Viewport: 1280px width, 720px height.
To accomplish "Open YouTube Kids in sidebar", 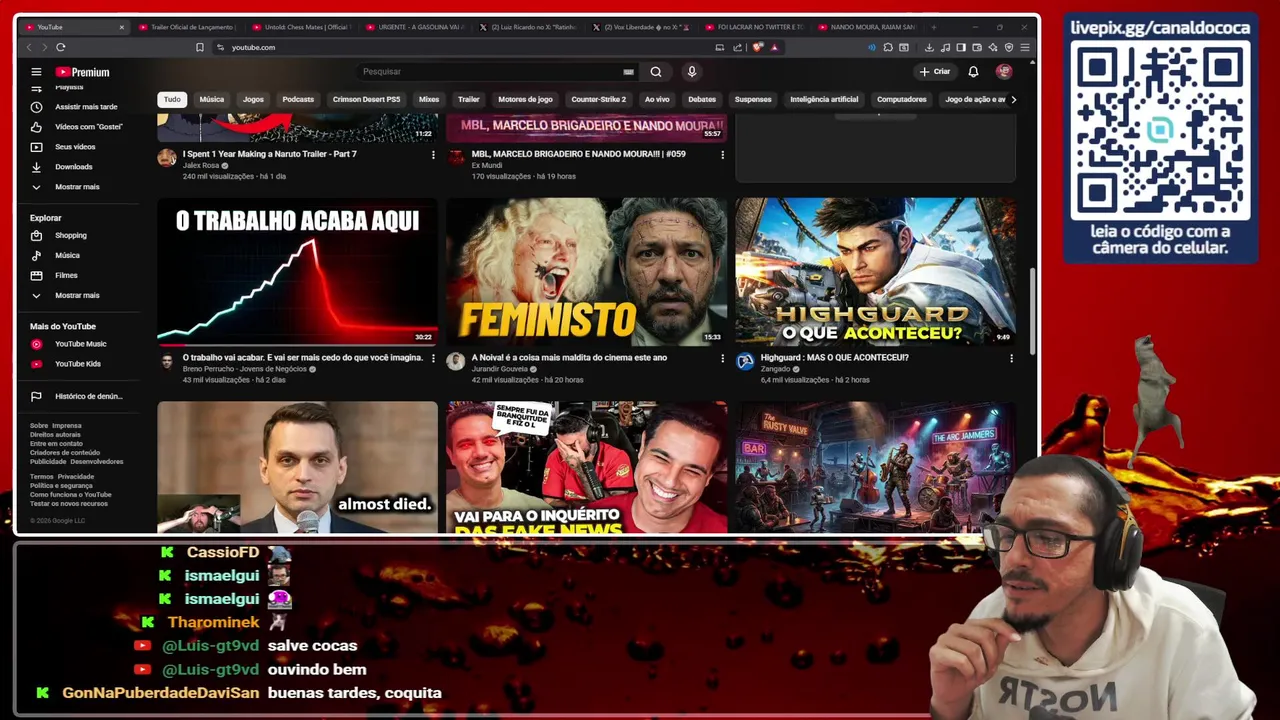I will (x=80, y=364).
